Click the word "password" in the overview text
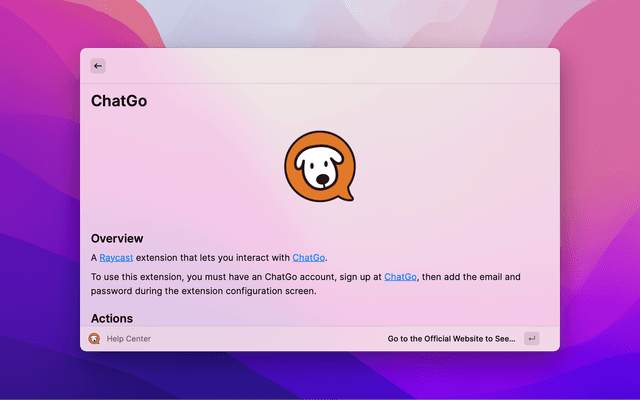This screenshot has width=640, height=400. pos(112,292)
